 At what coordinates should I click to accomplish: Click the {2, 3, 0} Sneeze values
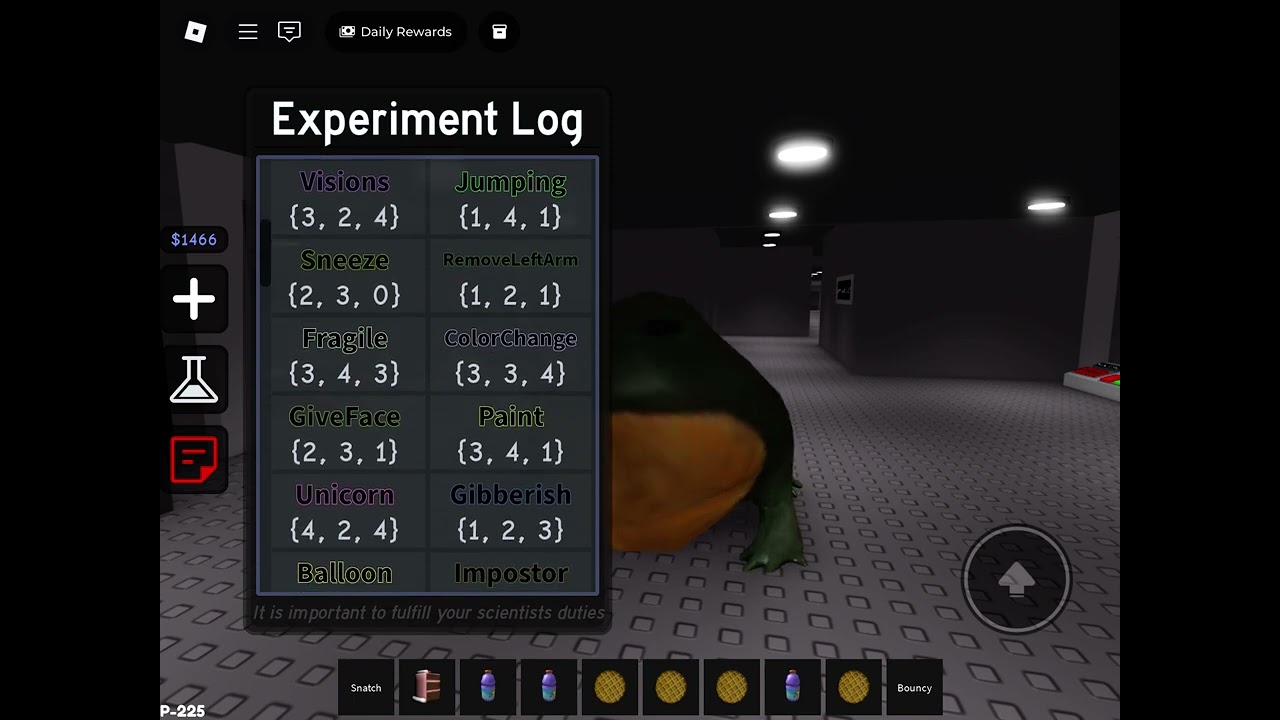click(344, 295)
